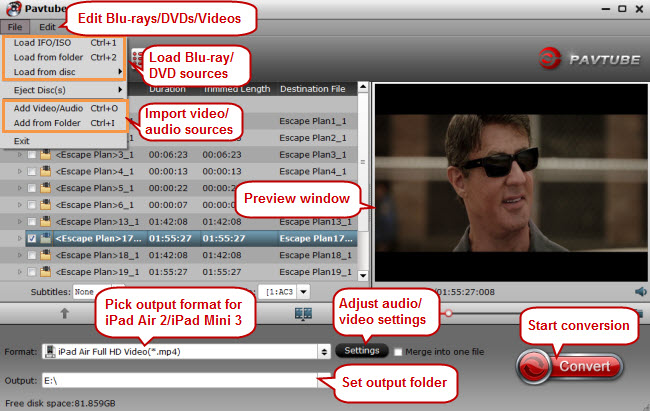Expand the Escape Plan>17 row triangle
Viewport: 650px width, 411px height.
point(19,238)
